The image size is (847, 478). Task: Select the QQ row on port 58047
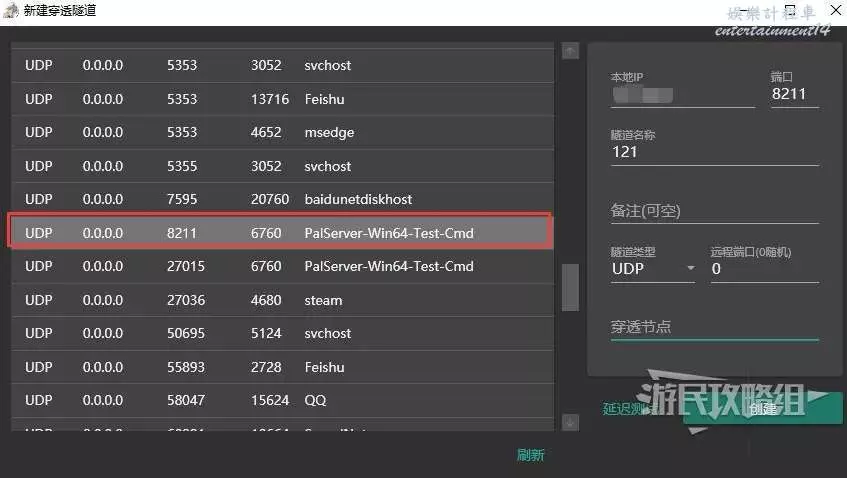tap(280, 400)
